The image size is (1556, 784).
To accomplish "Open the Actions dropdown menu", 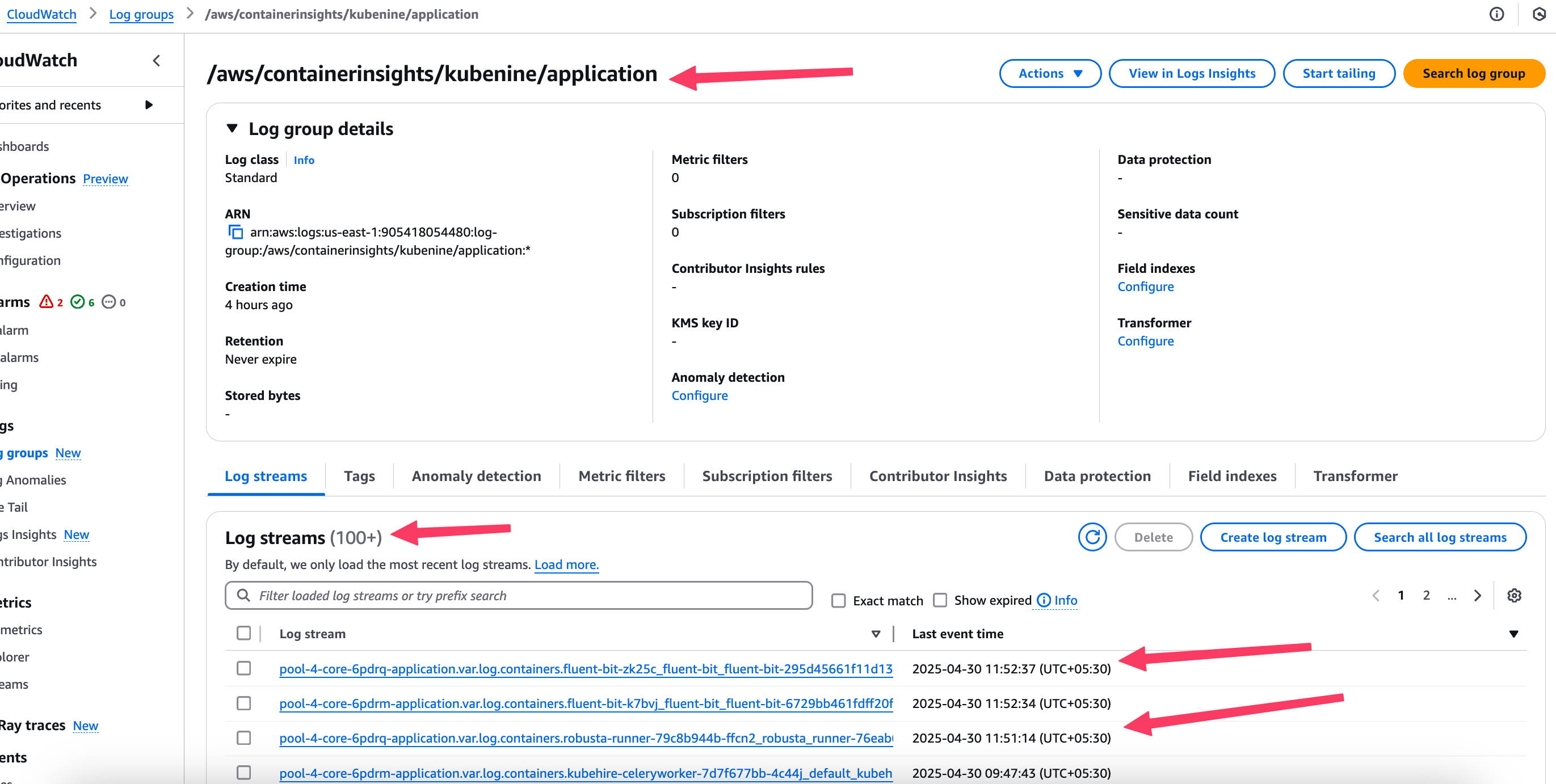I will tap(1050, 73).
